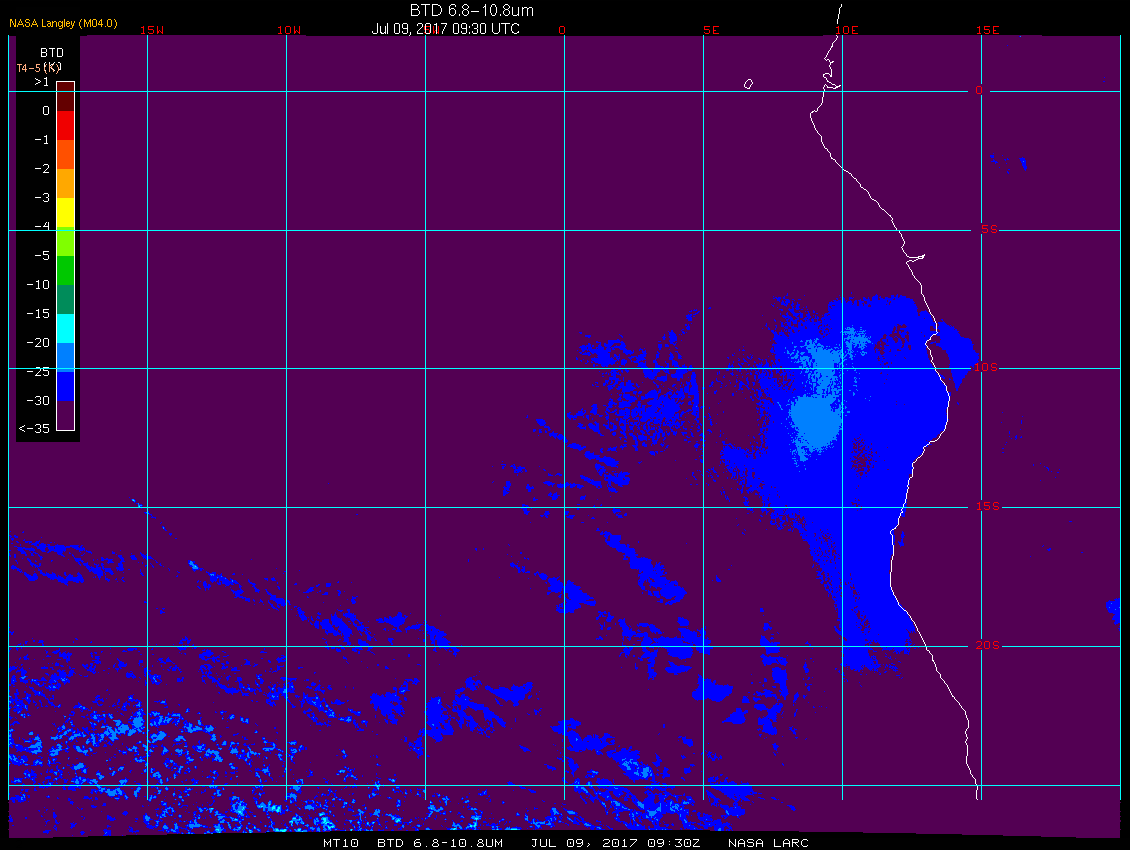Click the 'MT10' text in the footer
This screenshot has width=1130, height=850.
(x=341, y=843)
